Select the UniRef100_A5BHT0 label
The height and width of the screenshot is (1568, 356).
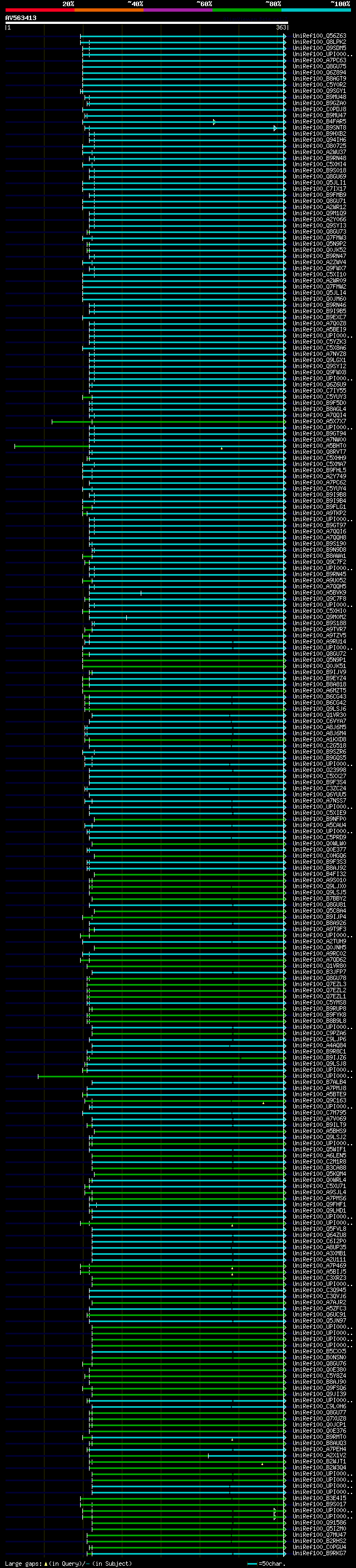tap(319, 446)
